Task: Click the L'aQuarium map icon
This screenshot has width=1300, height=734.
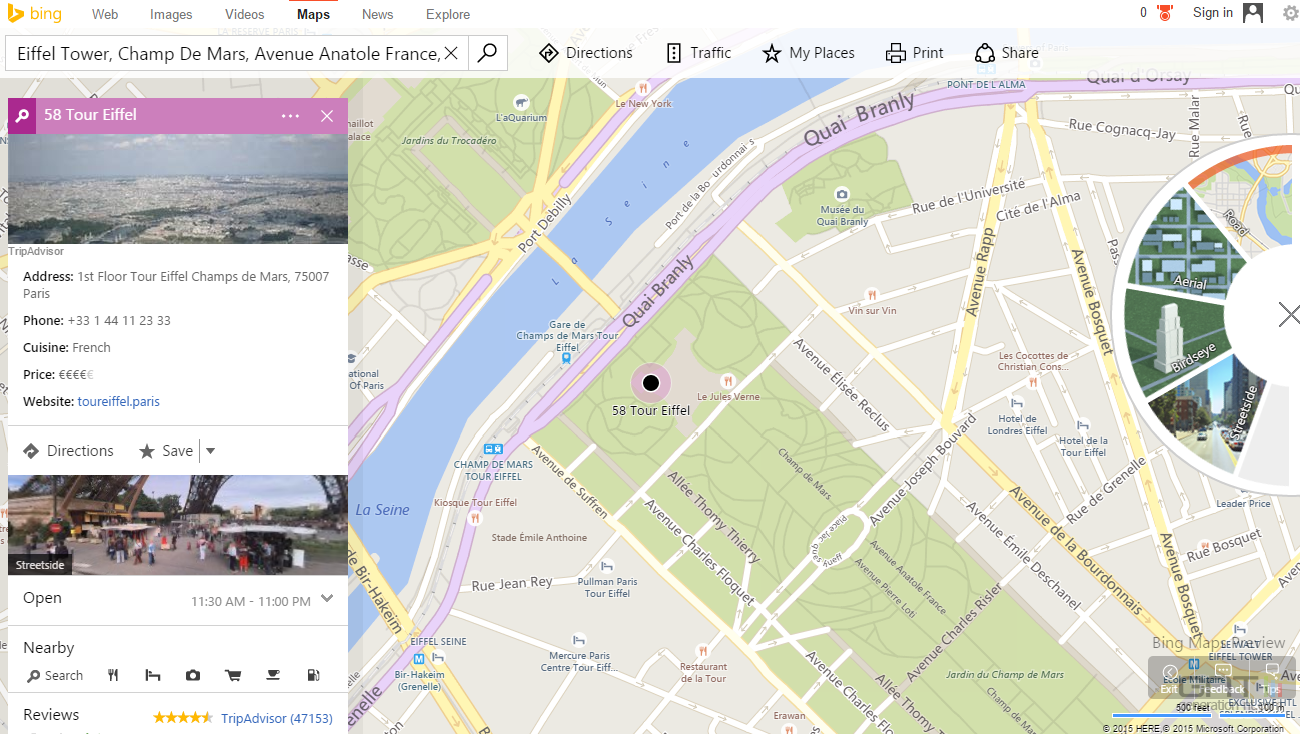Action: pos(521,102)
